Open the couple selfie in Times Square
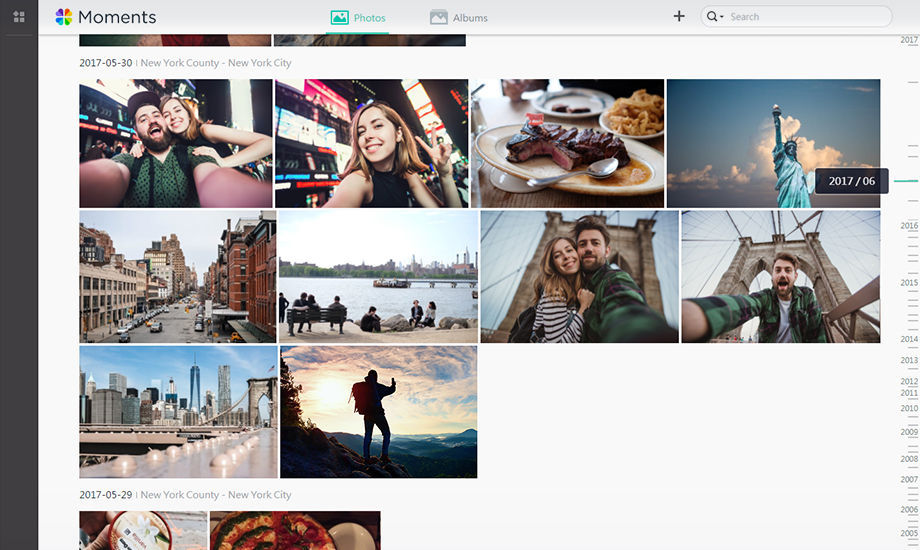Viewport: 920px width, 550px height. tap(176, 143)
